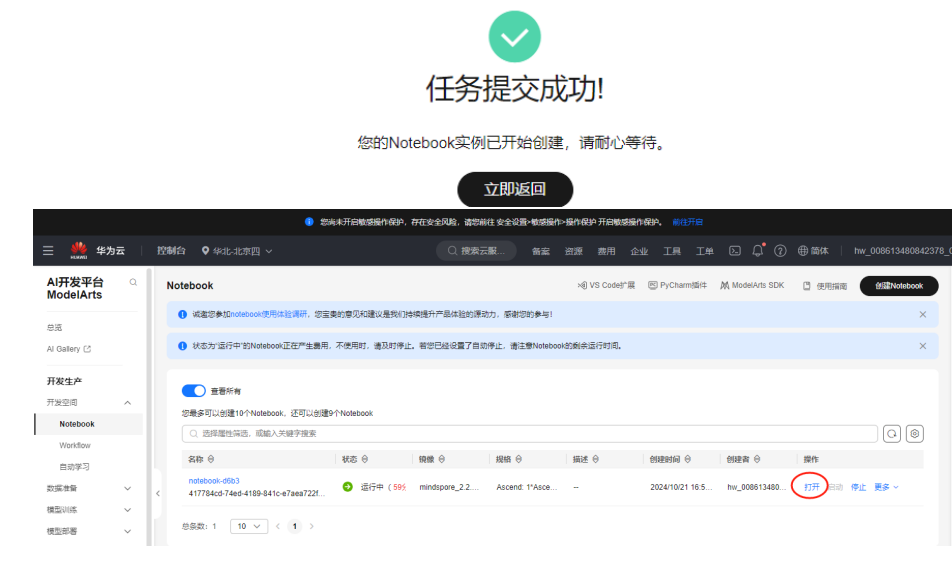Open the help question mark icon
Image resolution: width=952 pixels, height=564 pixels.
click(x=780, y=251)
